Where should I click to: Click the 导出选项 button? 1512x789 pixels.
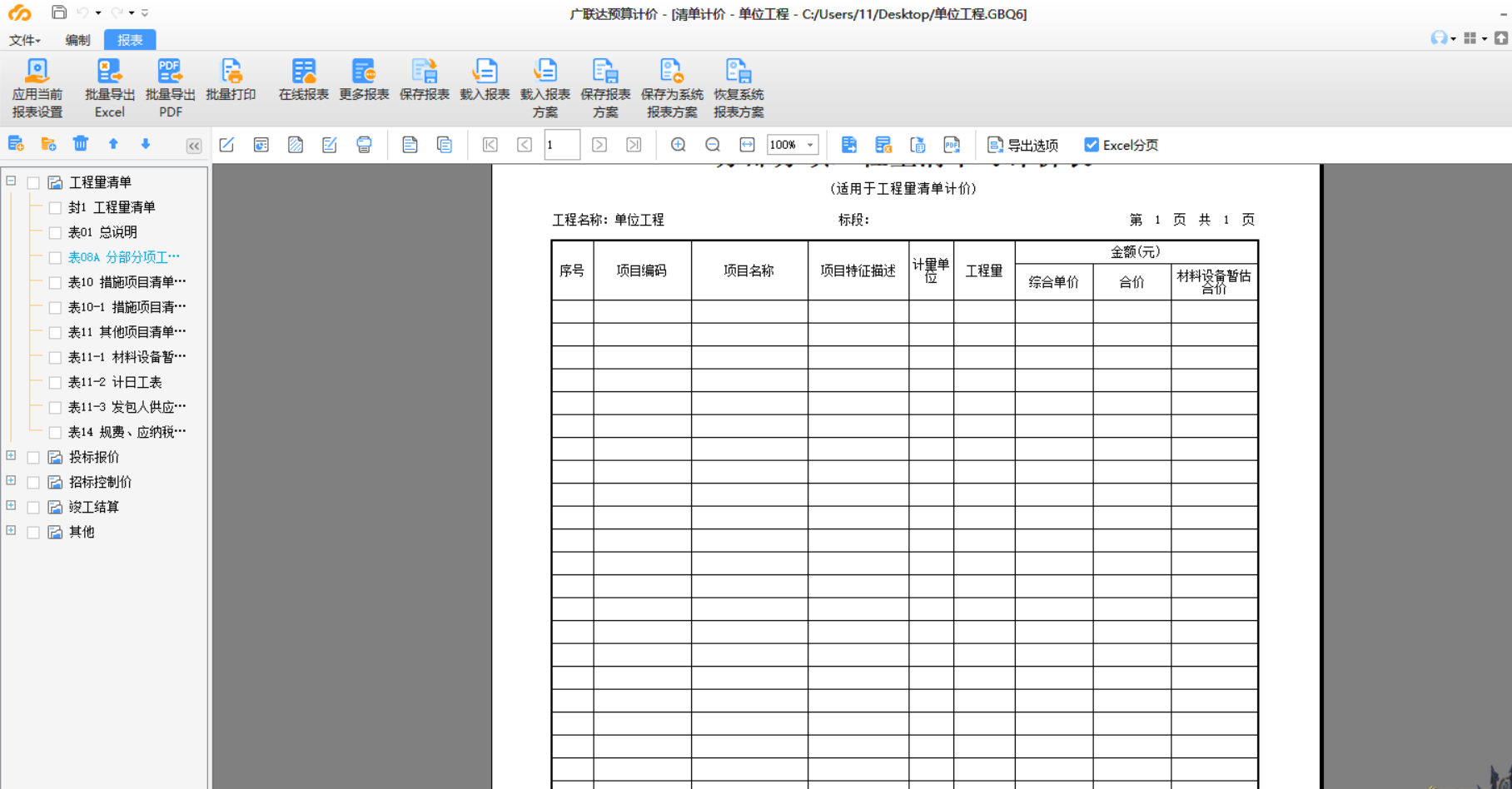click(x=1022, y=145)
